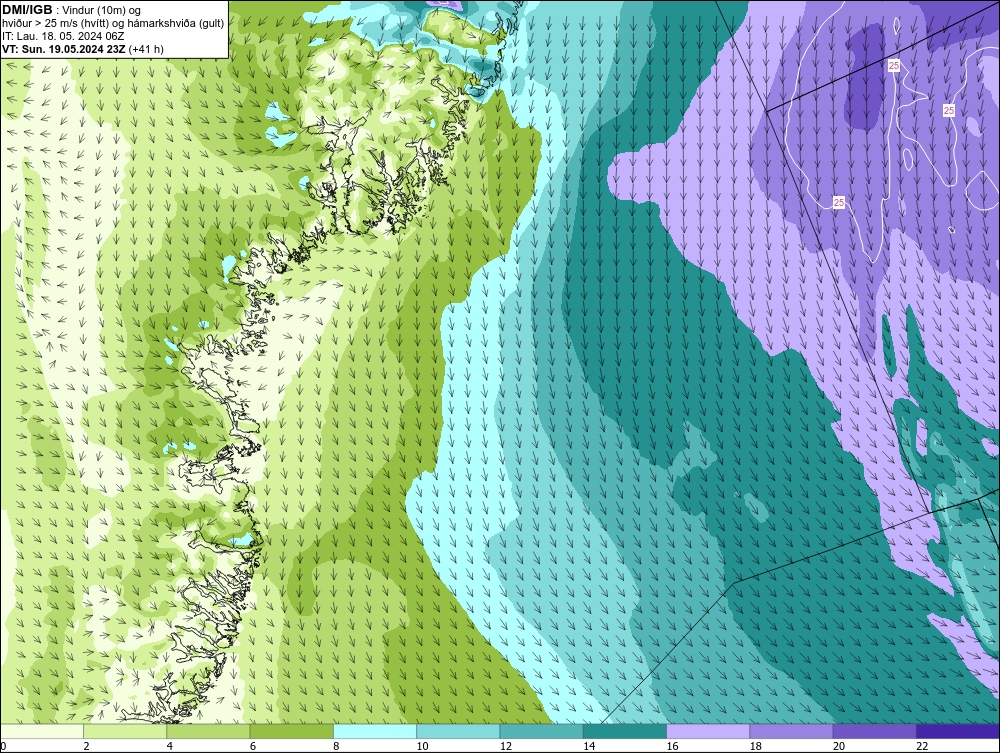
Task: Click the '12' label on the color scale
Action: (506, 746)
